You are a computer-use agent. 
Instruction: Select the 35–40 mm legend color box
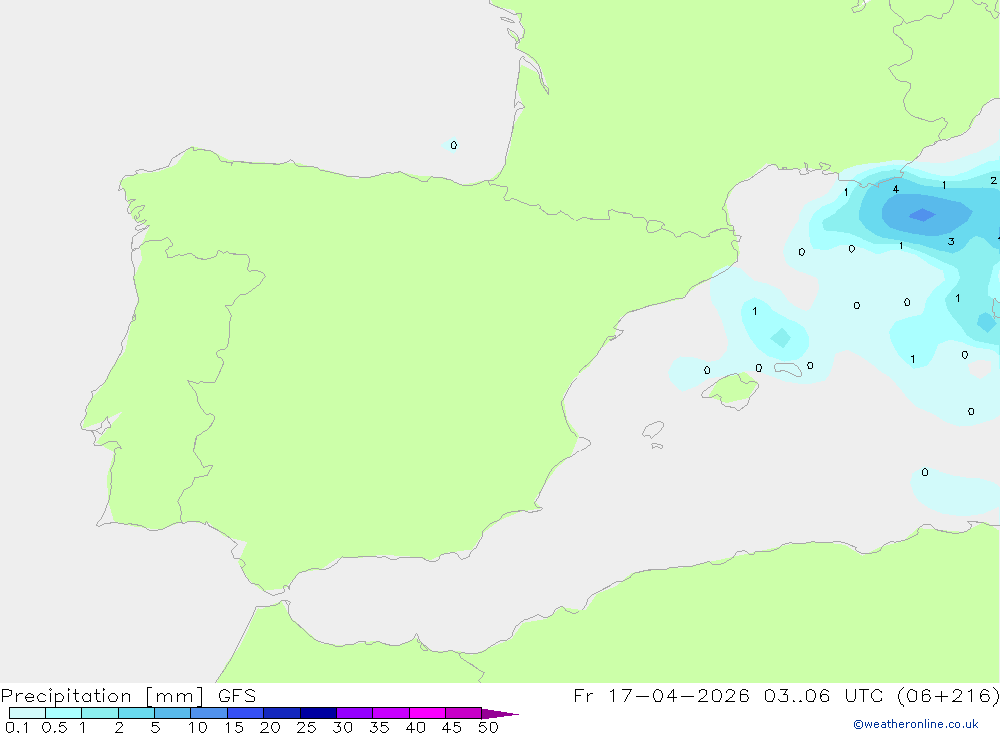pyautogui.click(x=390, y=713)
